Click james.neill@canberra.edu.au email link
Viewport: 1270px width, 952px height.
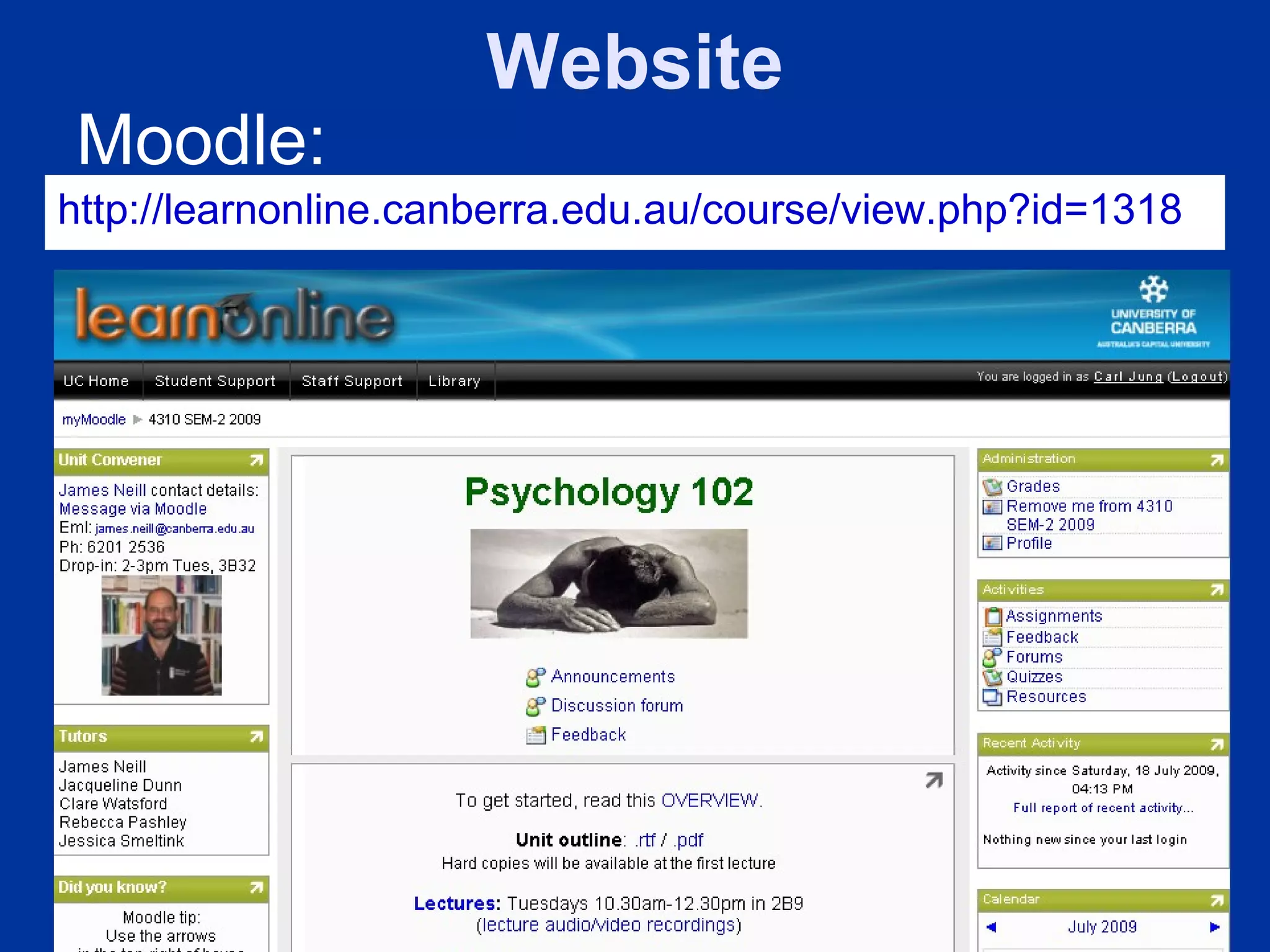tap(175, 529)
